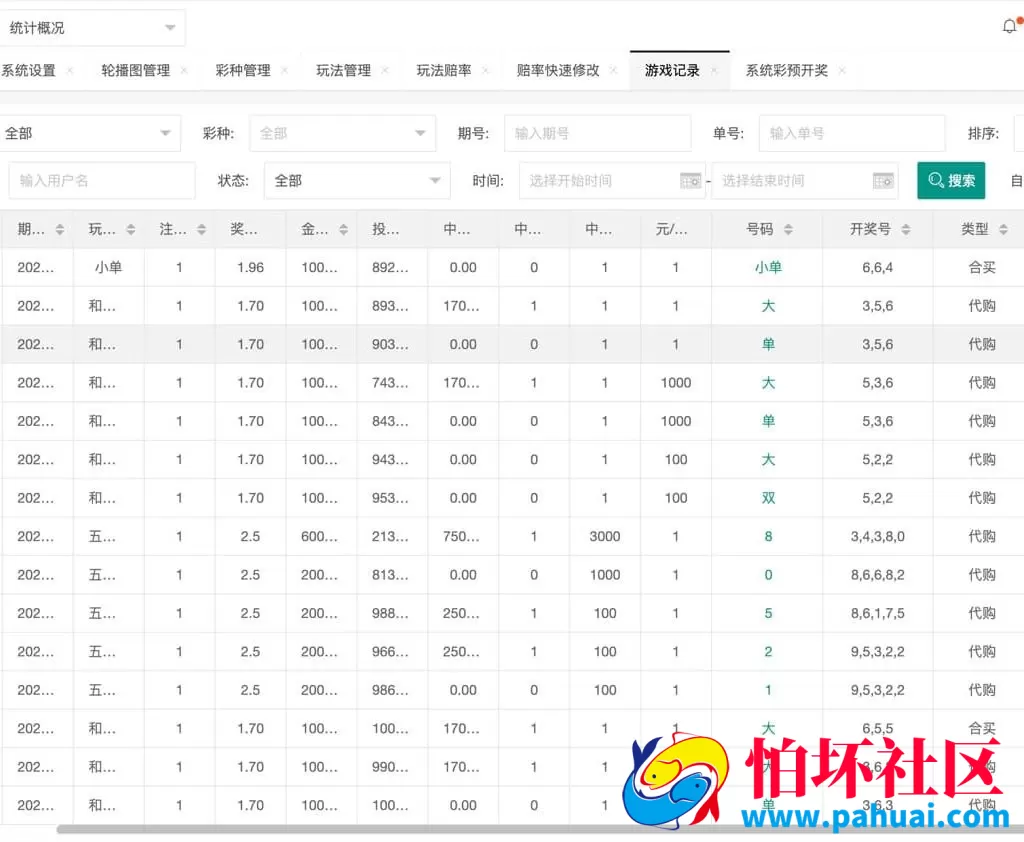Sort the 期号 column using its sort arrows

pyautogui.click(x=60, y=229)
